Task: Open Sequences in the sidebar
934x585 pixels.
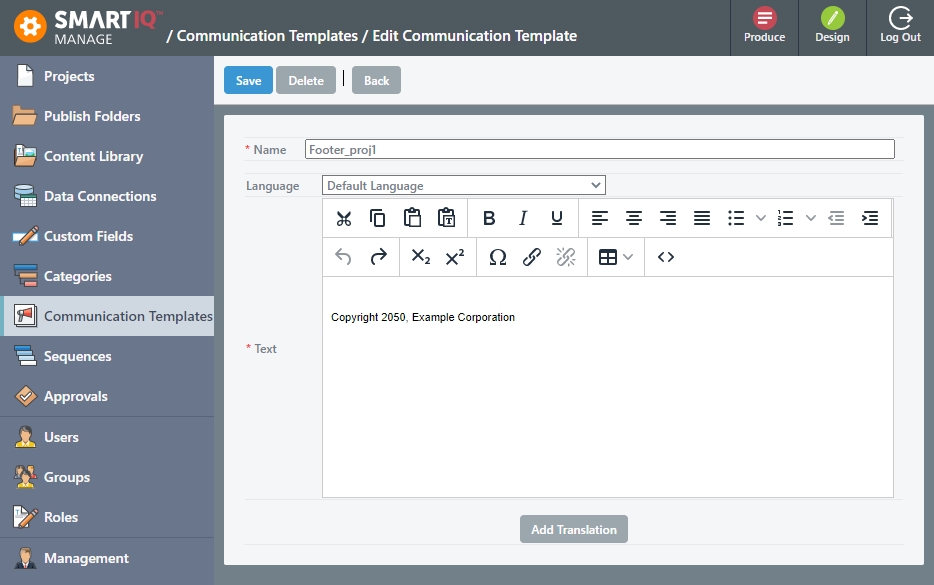Action: click(x=107, y=356)
